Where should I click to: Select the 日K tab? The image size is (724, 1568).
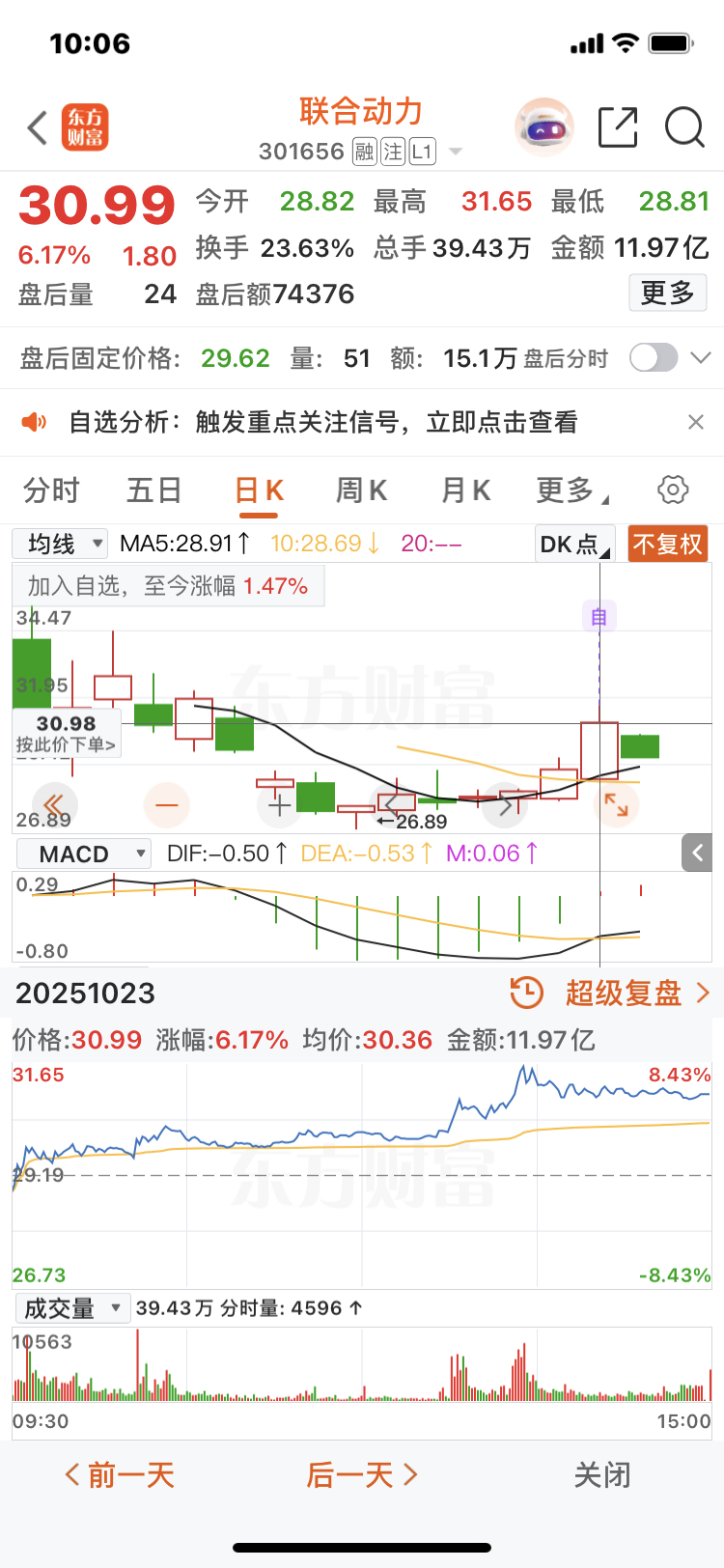point(259,490)
